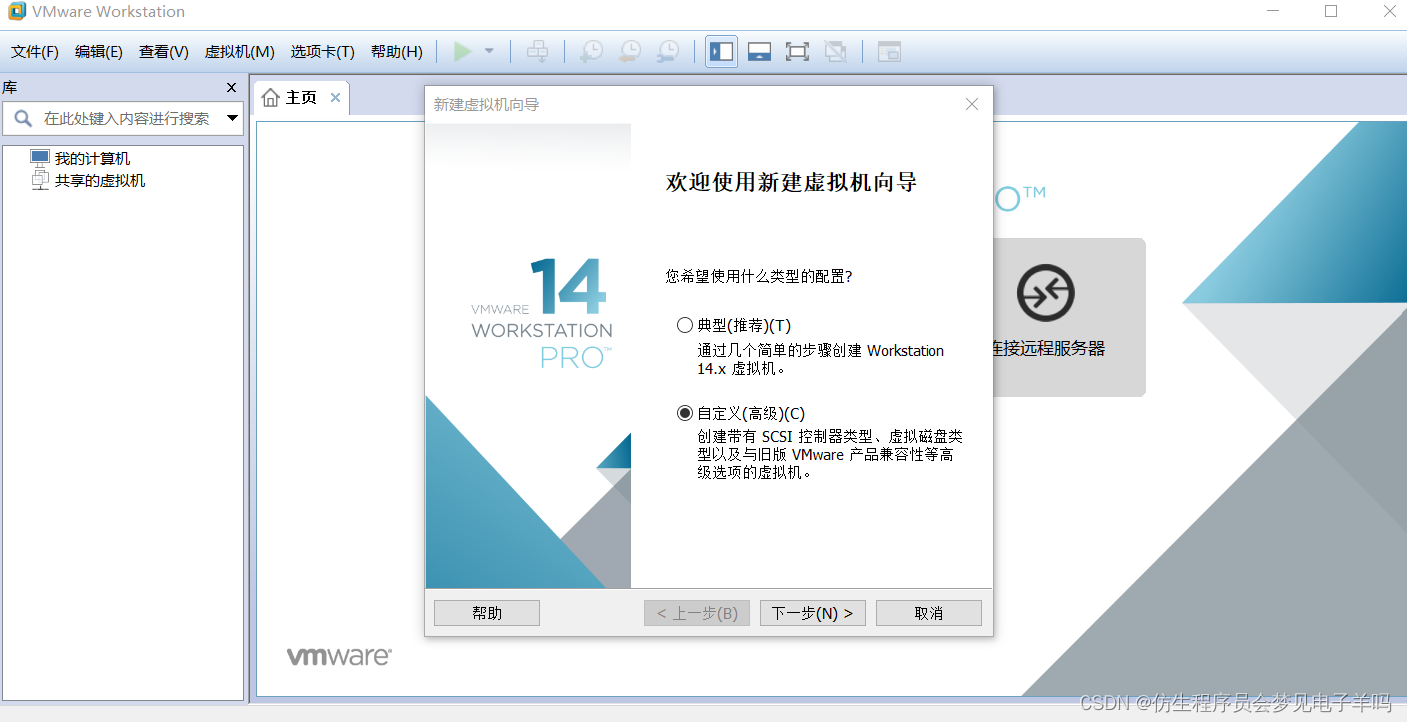The image size is (1407, 722).
Task: Click the send Ctrl+Alt+Del toolbar icon
Action: click(537, 51)
